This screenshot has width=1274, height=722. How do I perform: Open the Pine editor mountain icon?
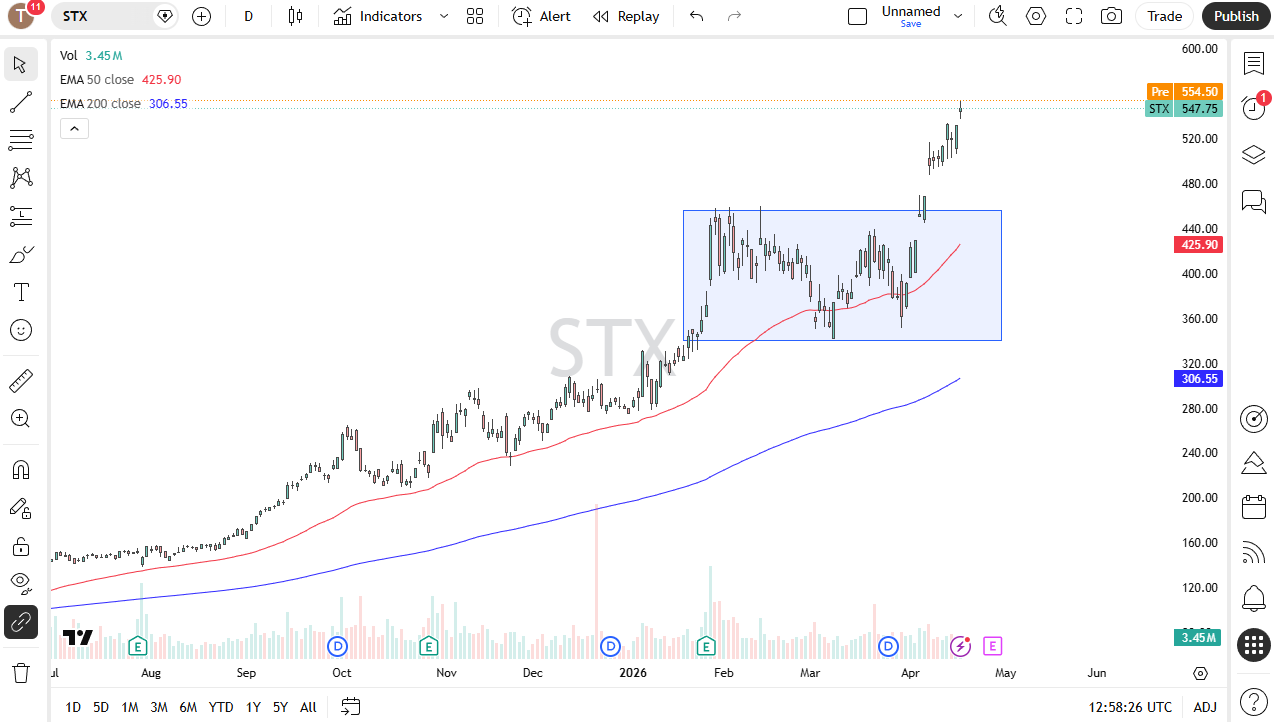tap(1254, 463)
